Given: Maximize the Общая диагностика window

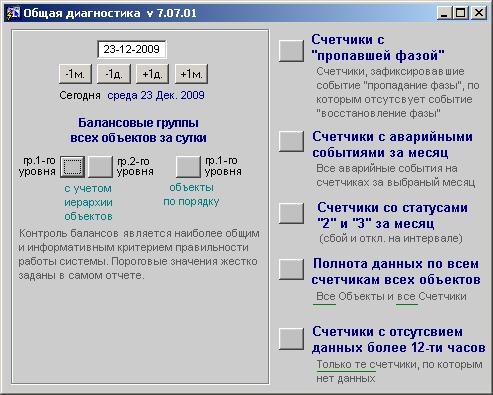Looking at the screenshot, I should pyautogui.click(x=461, y=13).
